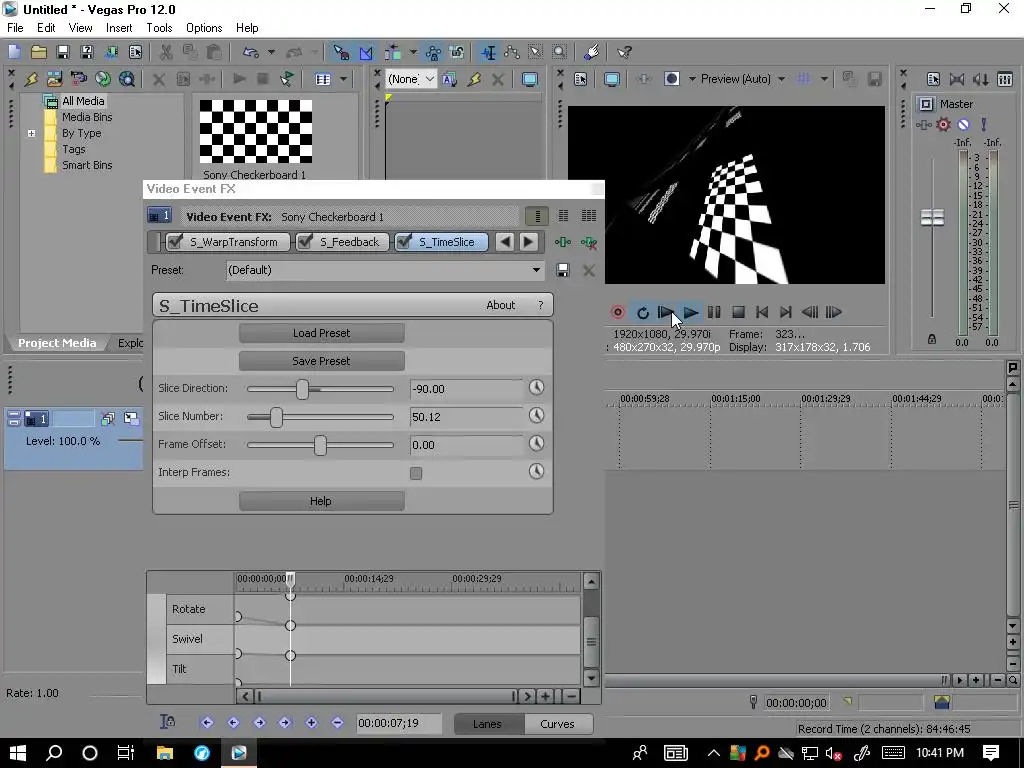1024x768 pixels.
Task: Toggle Master mute icon
Action: pos(963,124)
